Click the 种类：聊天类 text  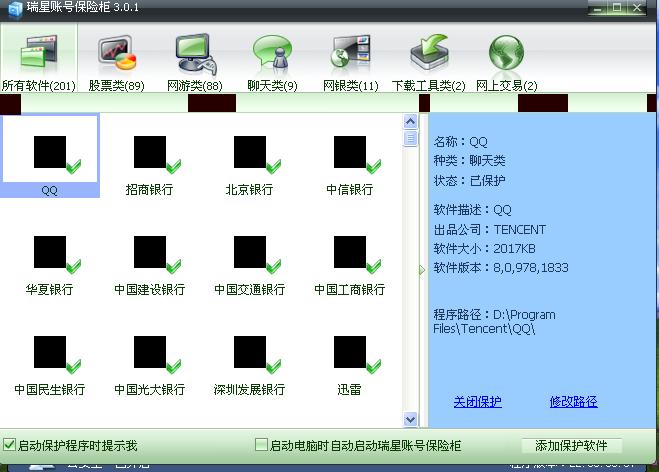coord(469,161)
